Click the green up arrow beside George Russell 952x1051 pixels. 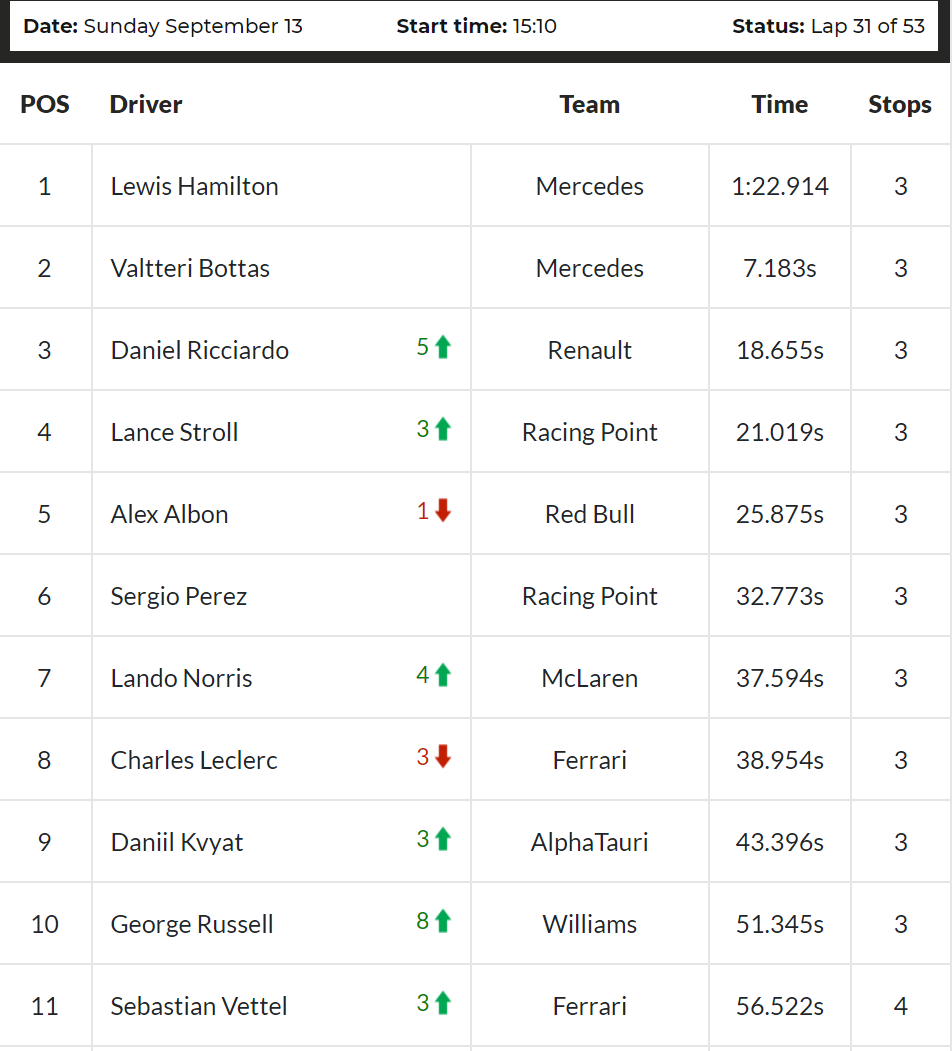(x=442, y=921)
